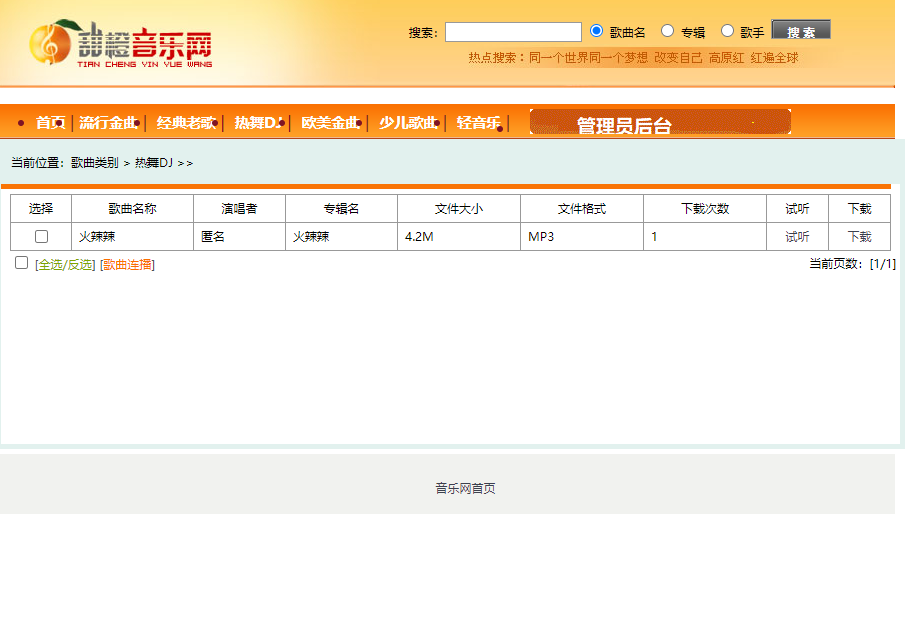The width and height of the screenshot is (909, 619).
Task: Select the 歌手 search option
Action: [726, 30]
